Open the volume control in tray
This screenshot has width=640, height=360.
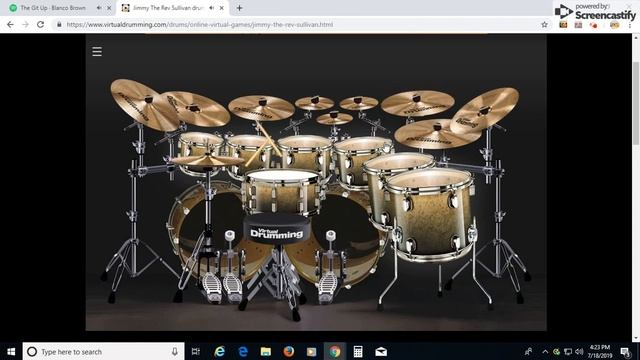pos(579,351)
